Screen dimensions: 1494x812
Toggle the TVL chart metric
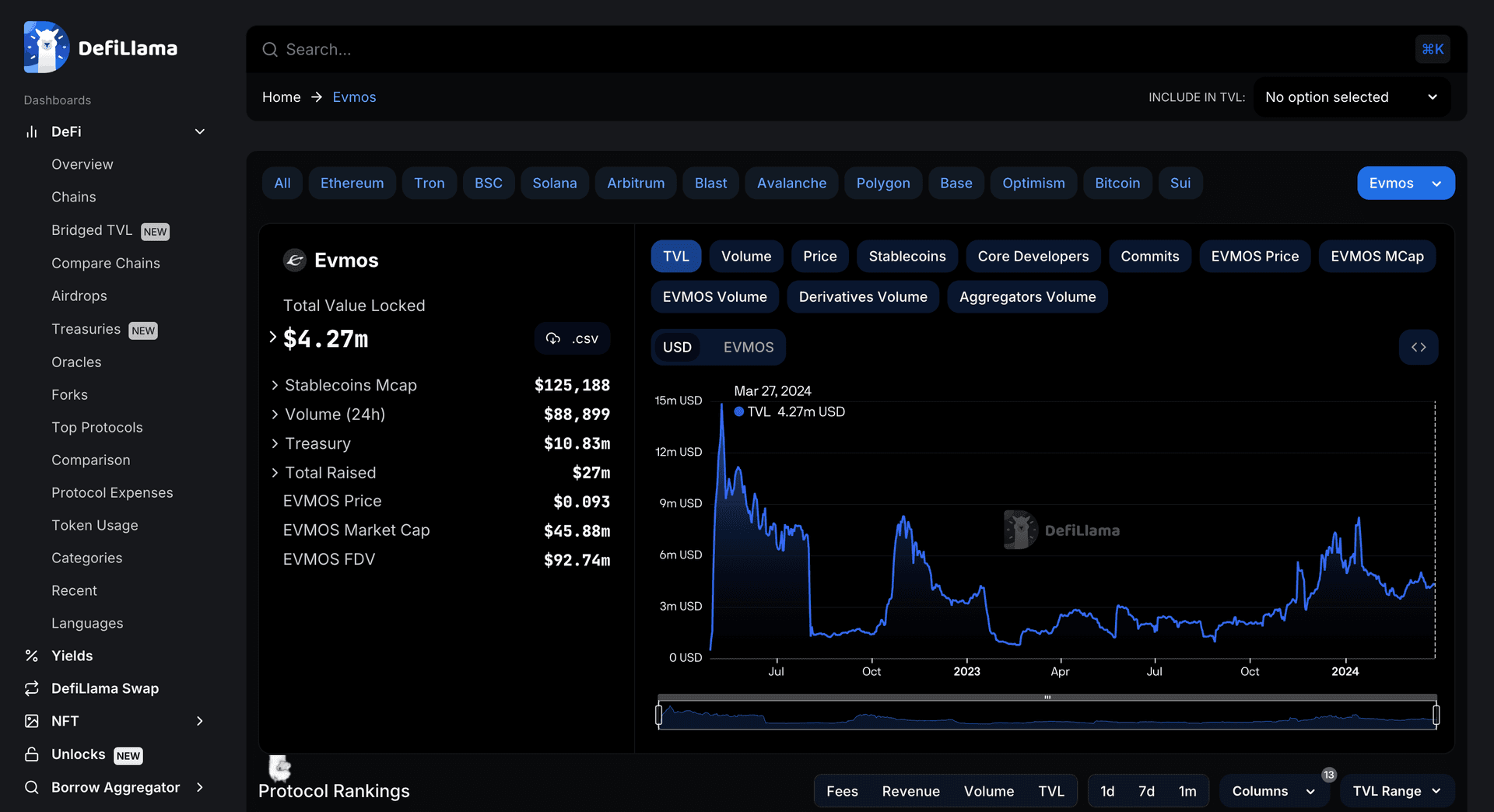click(676, 257)
